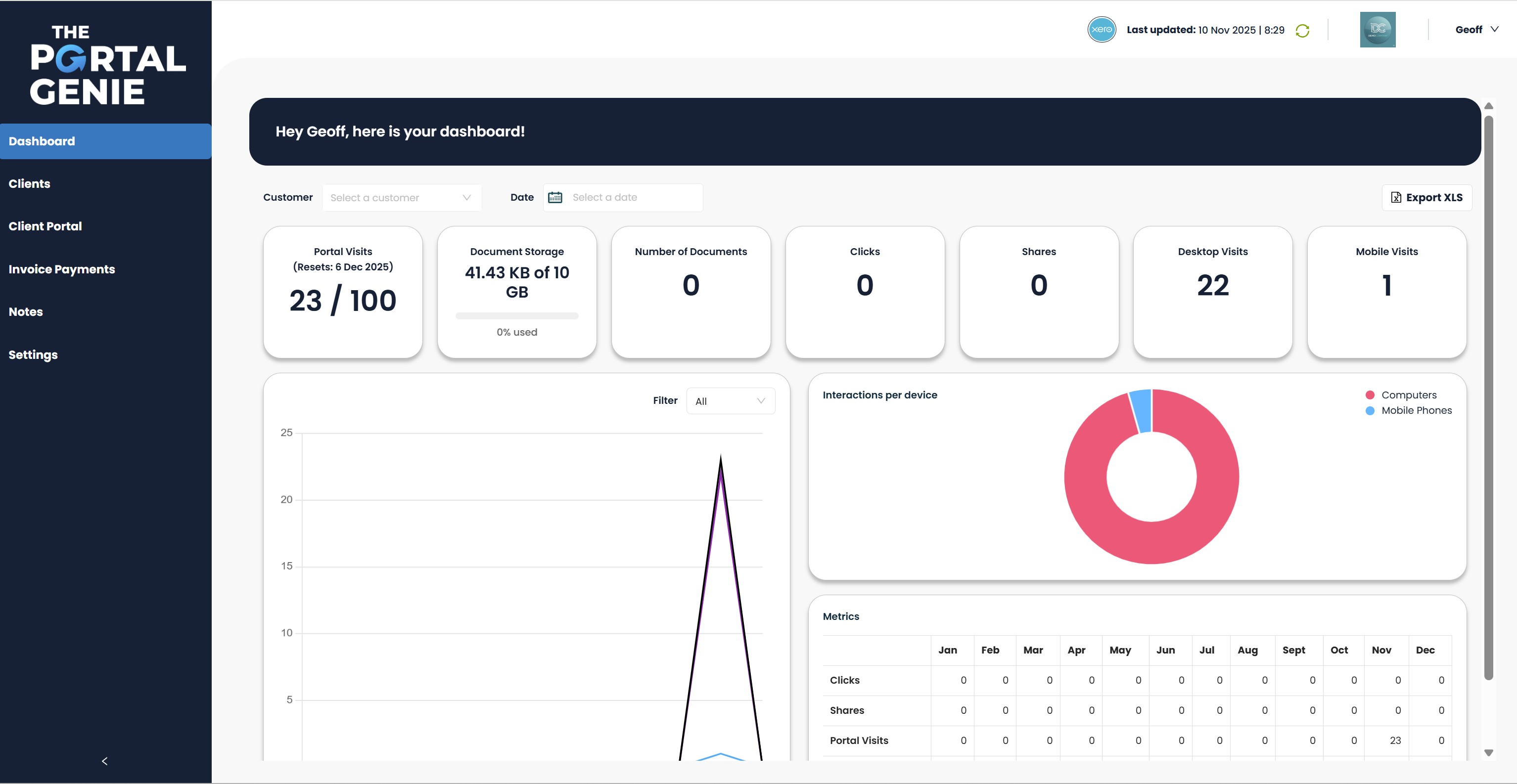Collapse the sidebar using the chevron
1517x784 pixels.
pos(105,760)
